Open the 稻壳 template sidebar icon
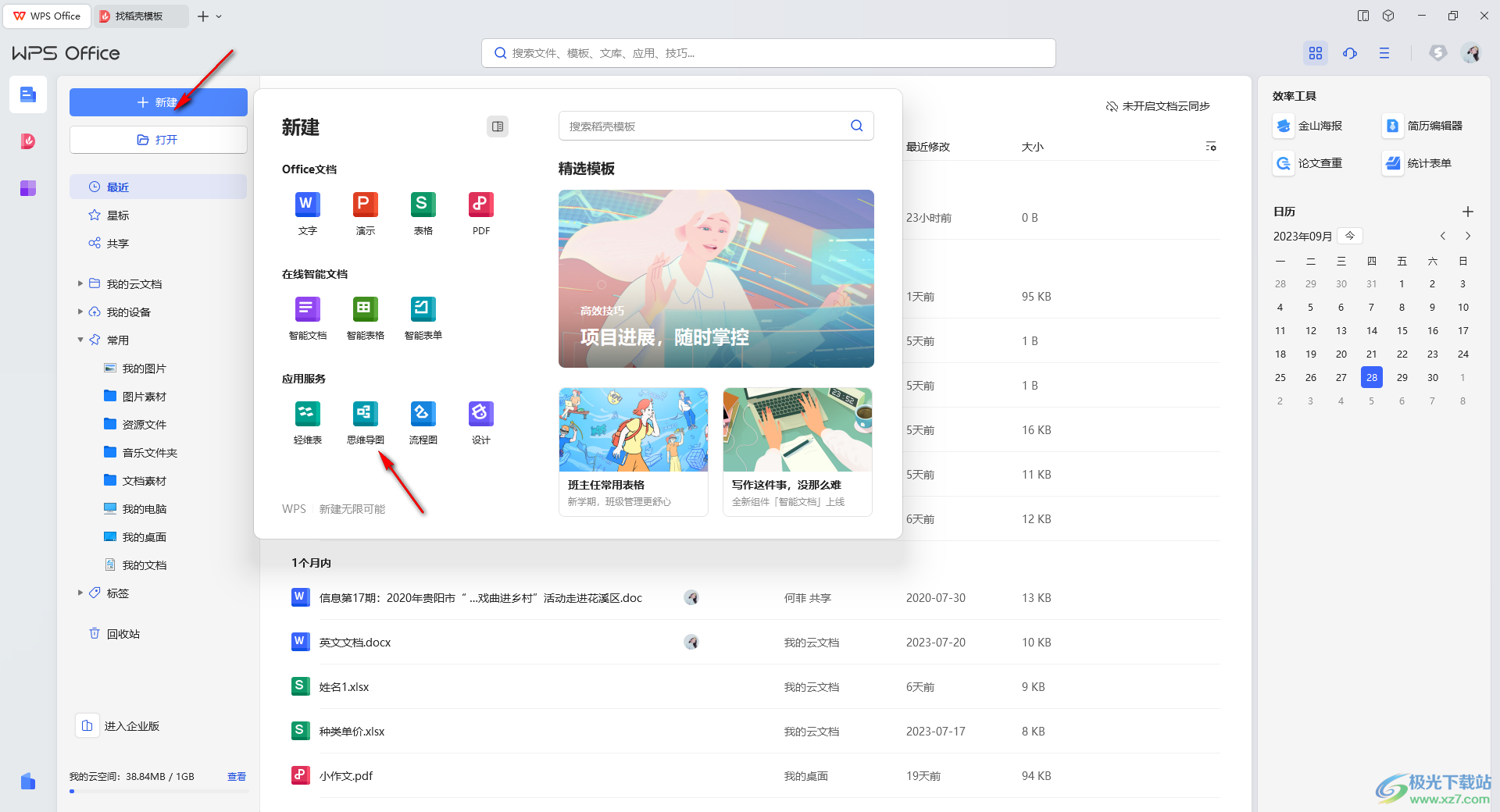The image size is (1500, 812). click(28, 141)
